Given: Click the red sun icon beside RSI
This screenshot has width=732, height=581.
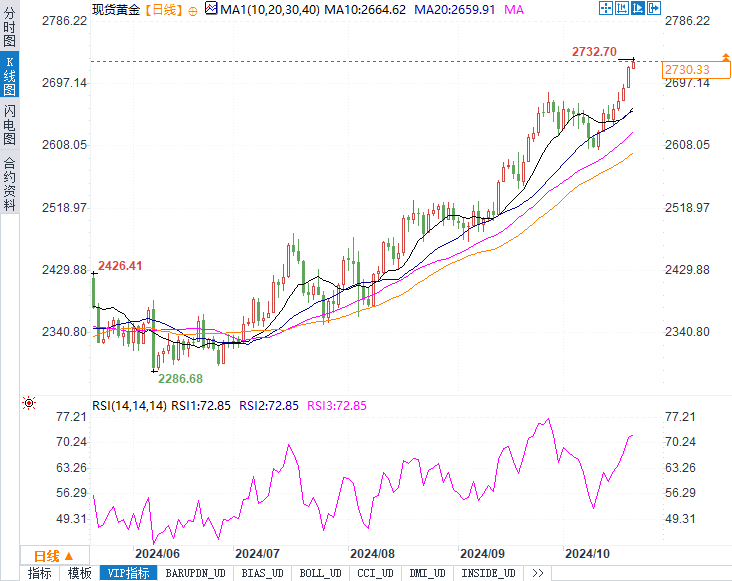Looking at the screenshot, I should pyautogui.click(x=29, y=404).
